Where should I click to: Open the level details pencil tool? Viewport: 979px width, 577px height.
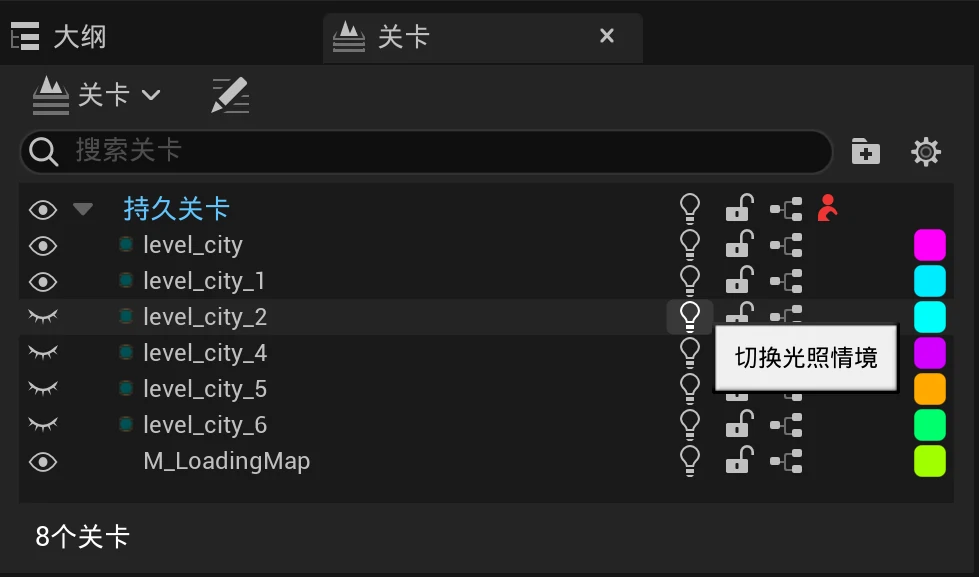point(230,96)
